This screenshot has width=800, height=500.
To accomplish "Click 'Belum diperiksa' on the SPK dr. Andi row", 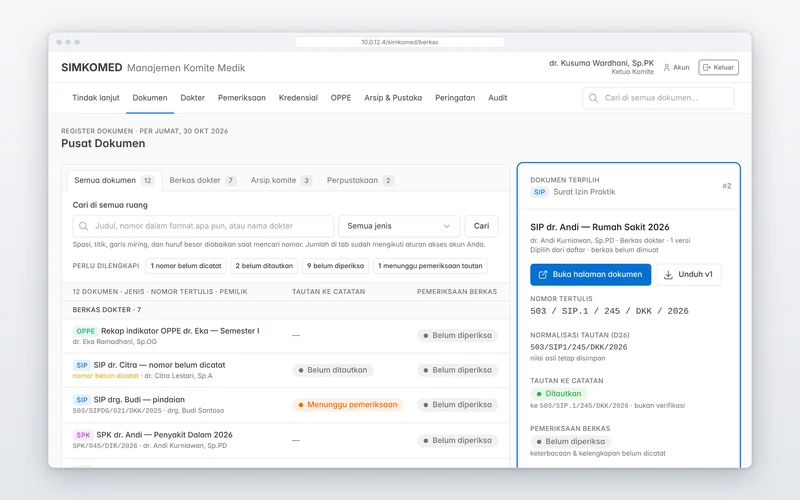I will coord(457,441).
